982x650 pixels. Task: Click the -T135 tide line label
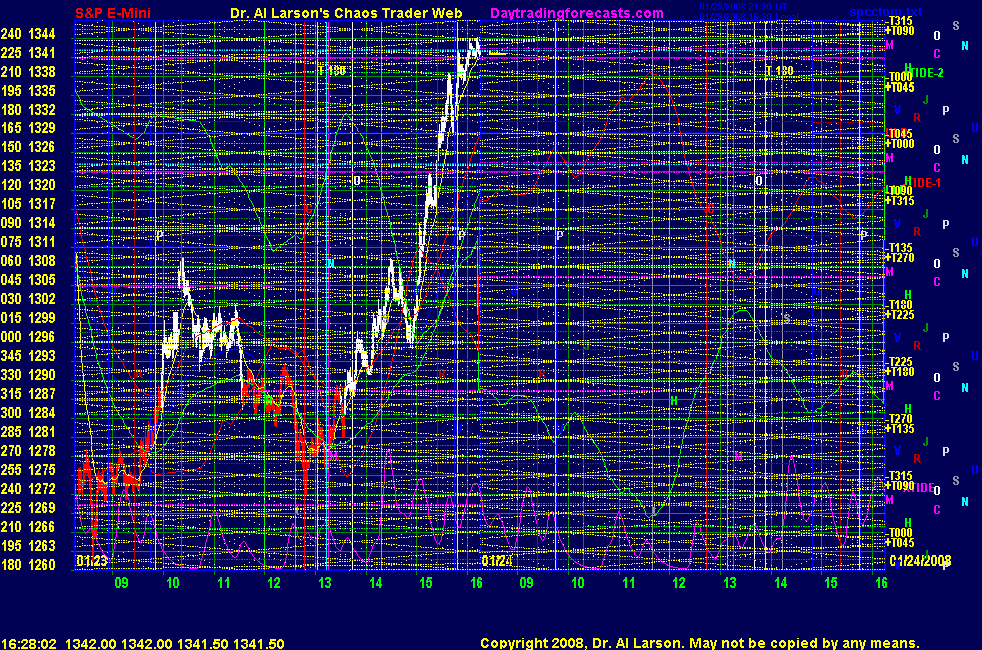(x=901, y=248)
